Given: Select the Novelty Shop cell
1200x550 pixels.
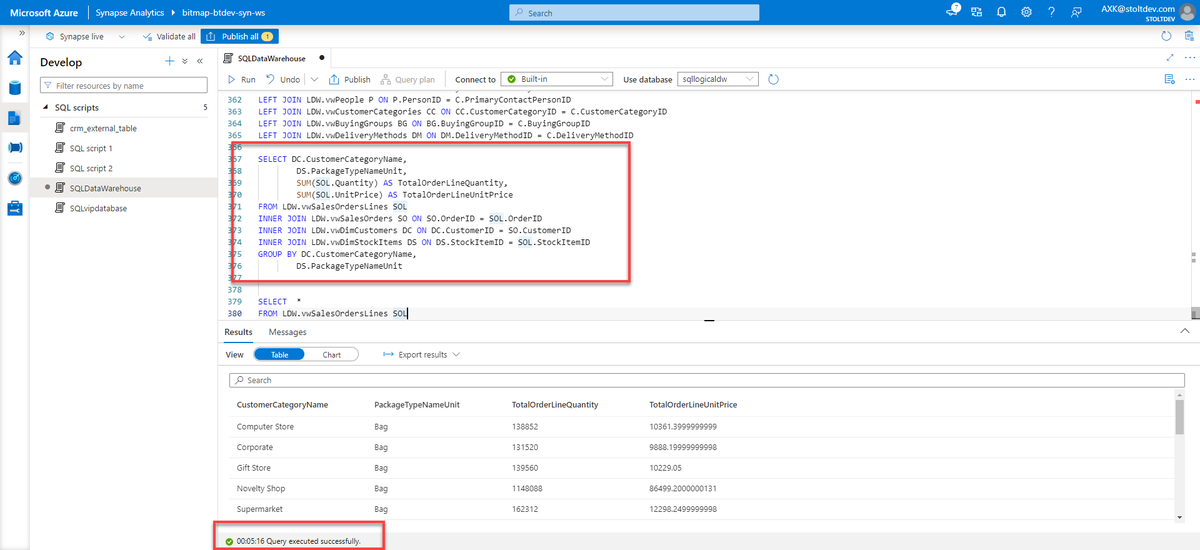Looking at the screenshot, I should pyautogui.click(x=261, y=488).
